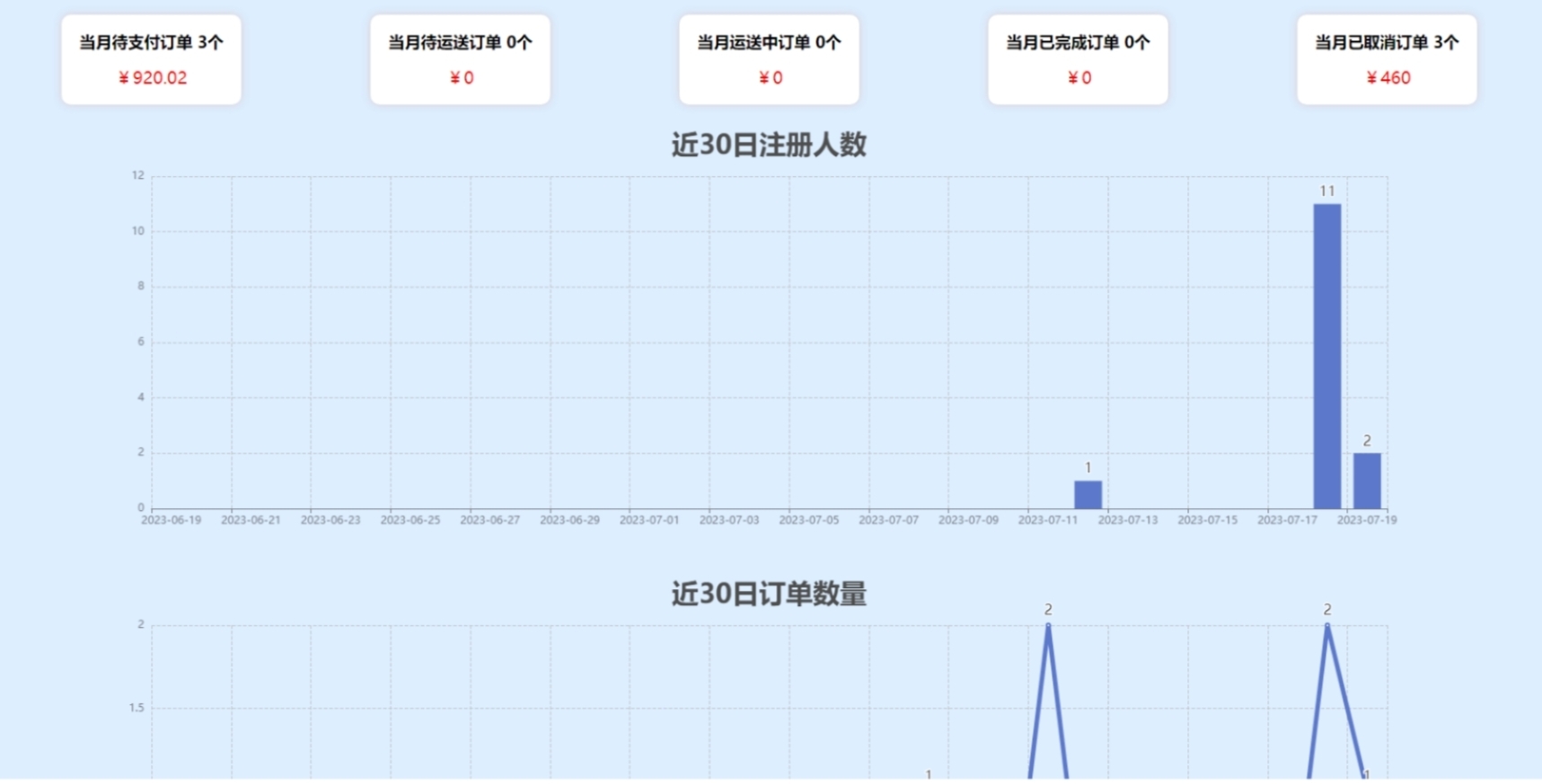Open the 当月待支付订单 3个 card

tap(151, 59)
